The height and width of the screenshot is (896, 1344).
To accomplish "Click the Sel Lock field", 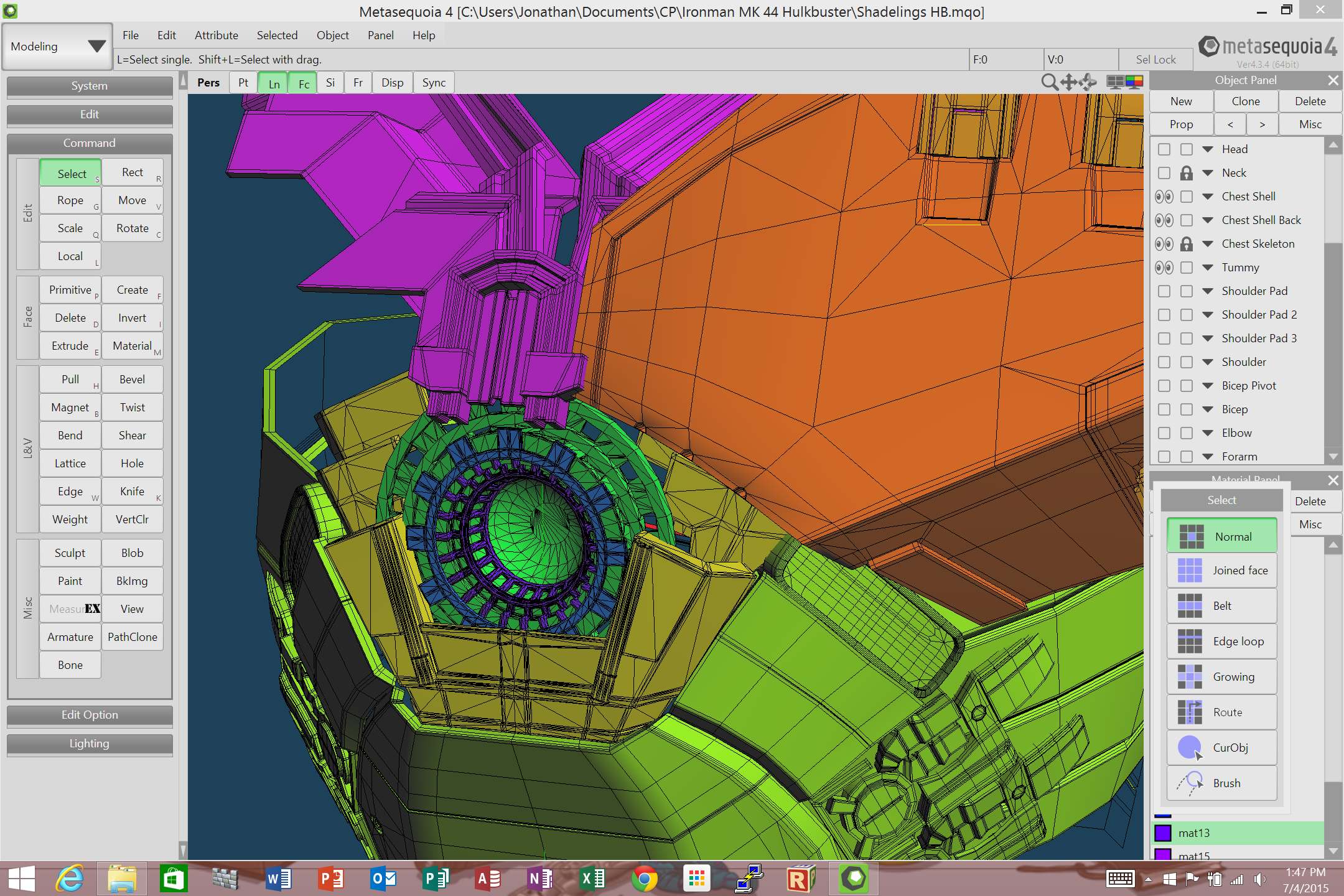I will pos(1155,60).
